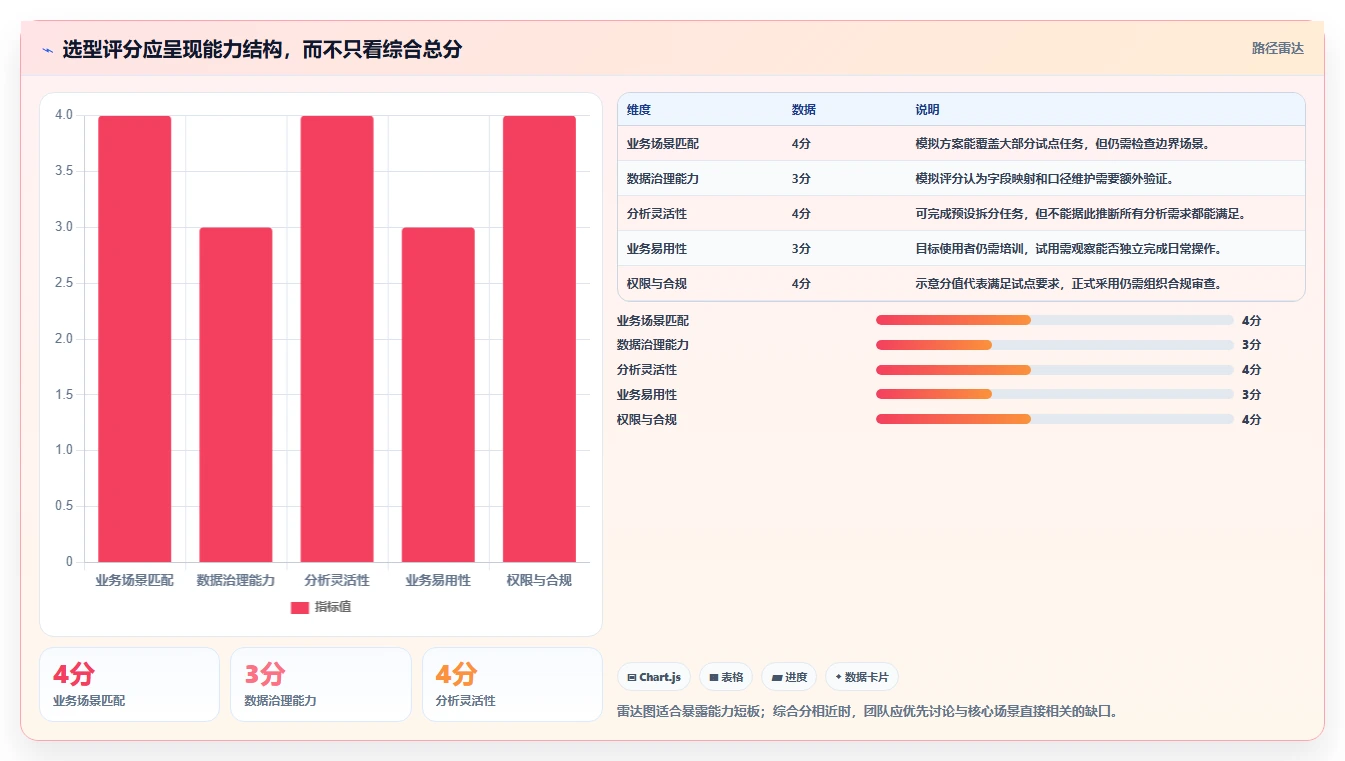Click the 3分 数据治理能力 data card
The height and width of the screenshot is (761, 1345).
point(321,684)
